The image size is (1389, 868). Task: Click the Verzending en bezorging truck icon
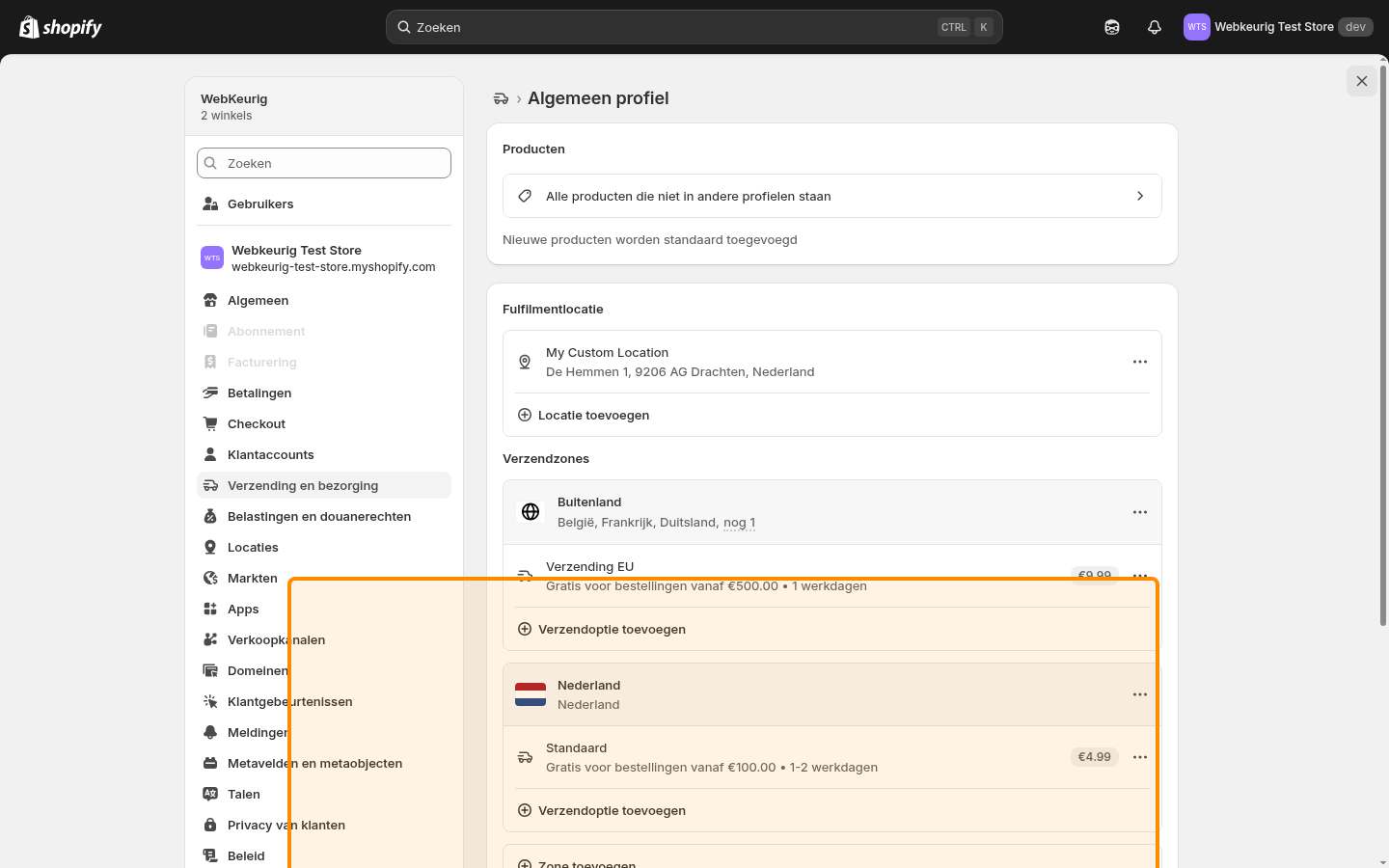coord(210,485)
